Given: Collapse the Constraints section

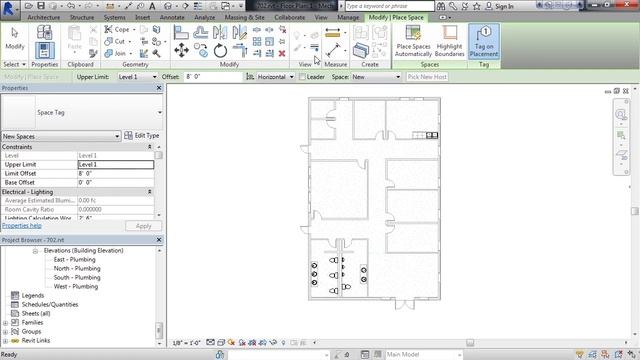Looking at the screenshot, I should [149, 147].
